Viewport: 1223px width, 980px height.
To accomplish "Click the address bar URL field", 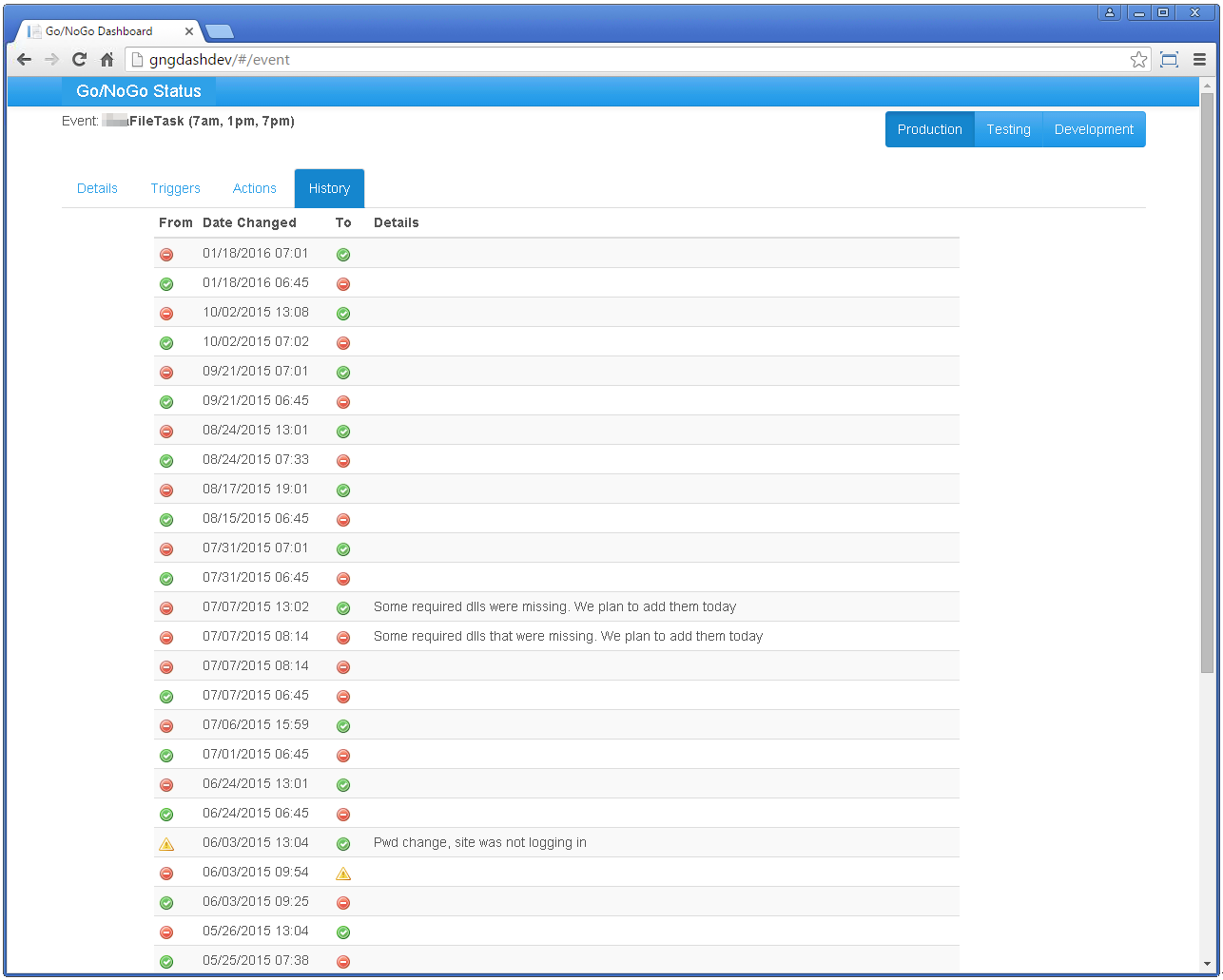I will coord(628,60).
